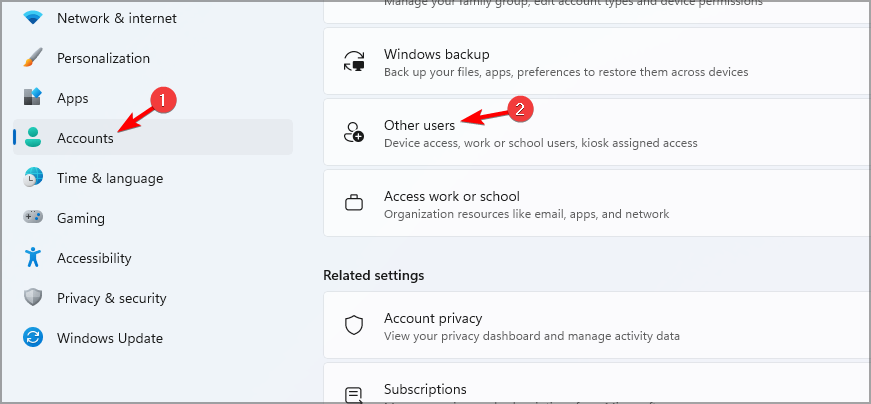Click the Windows Update sync icon
The width and height of the screenshot is (871, 404).
click(x=33, y=338)
